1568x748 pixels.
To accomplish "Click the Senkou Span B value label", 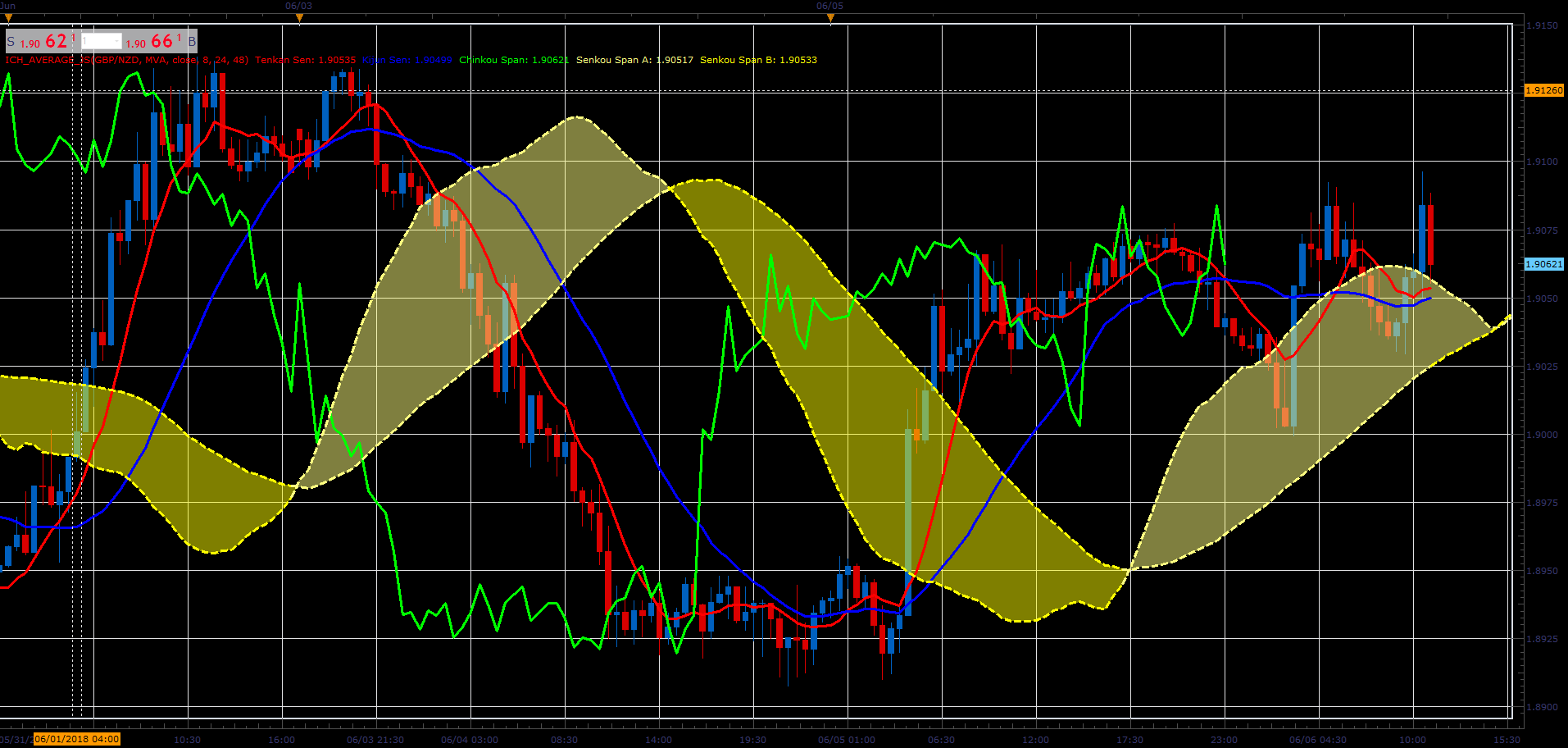I will 758,60.
